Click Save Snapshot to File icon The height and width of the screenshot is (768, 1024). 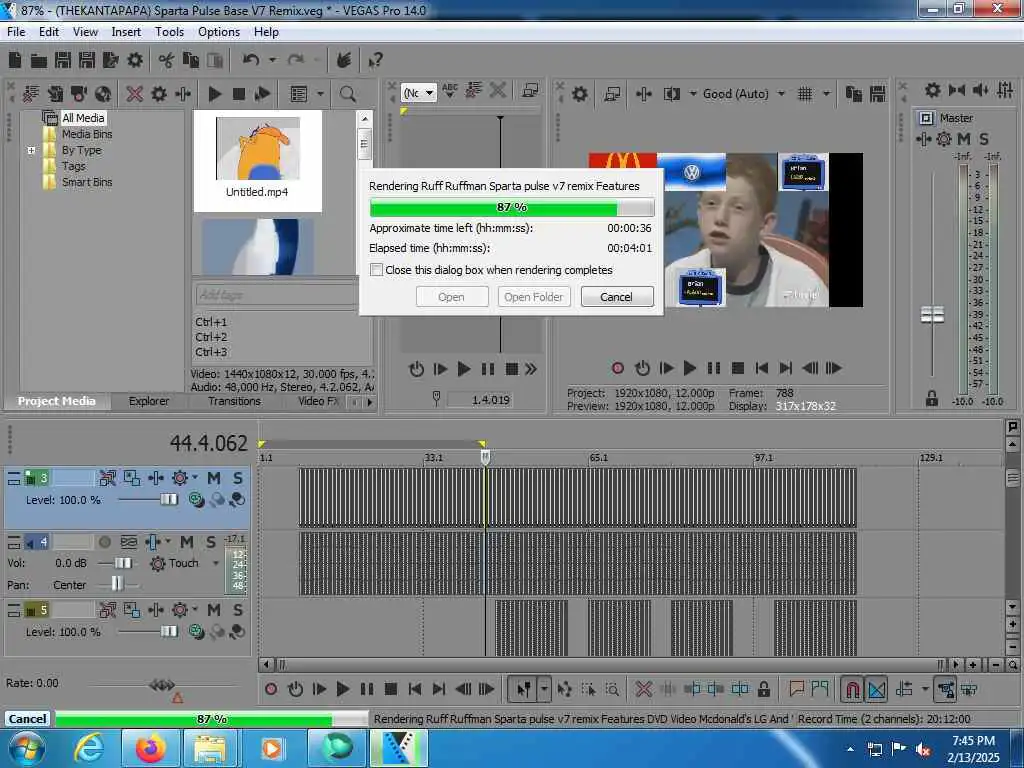tap(878, 93)
